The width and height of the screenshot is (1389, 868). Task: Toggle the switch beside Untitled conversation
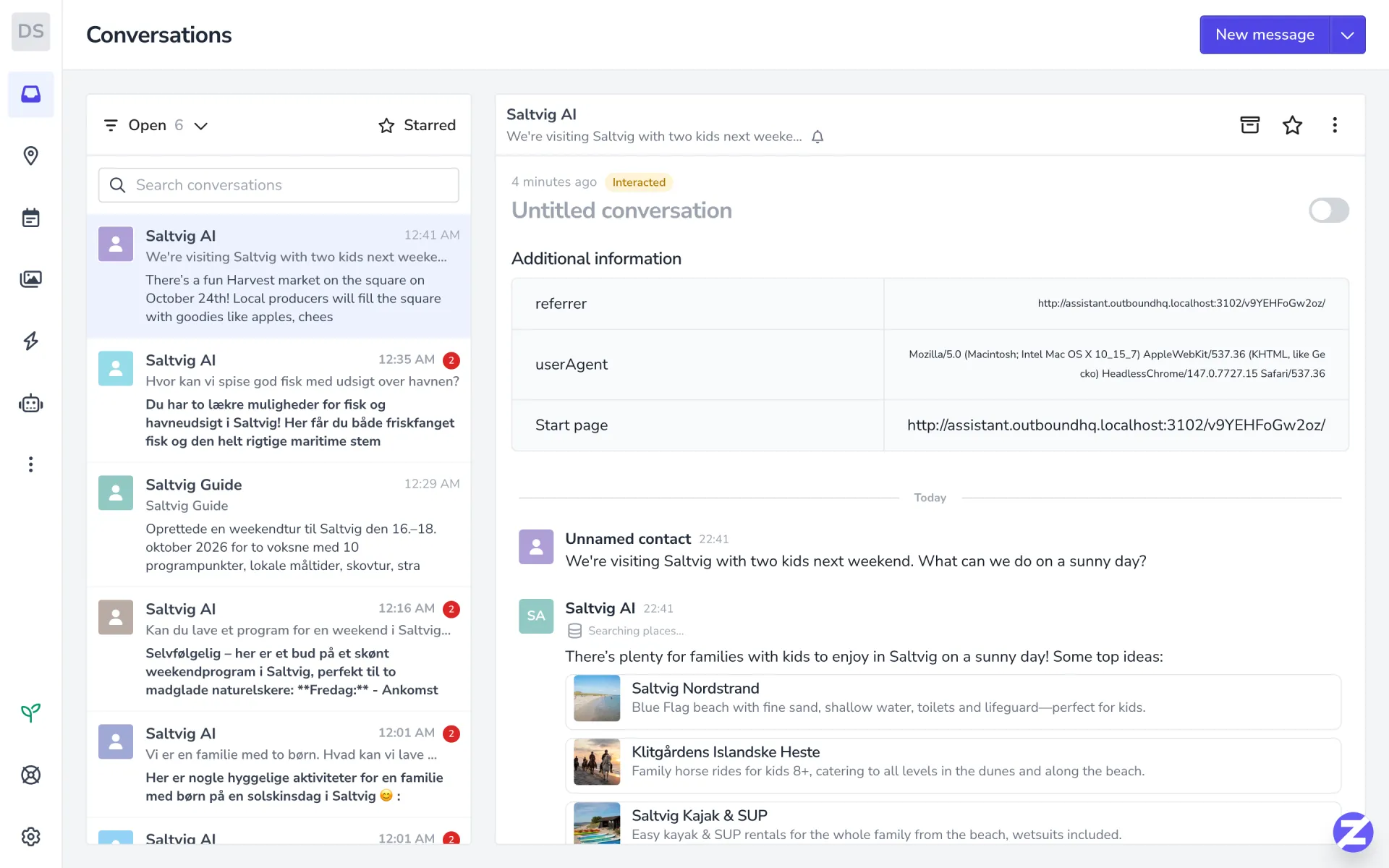click(x=1329, y=210)
